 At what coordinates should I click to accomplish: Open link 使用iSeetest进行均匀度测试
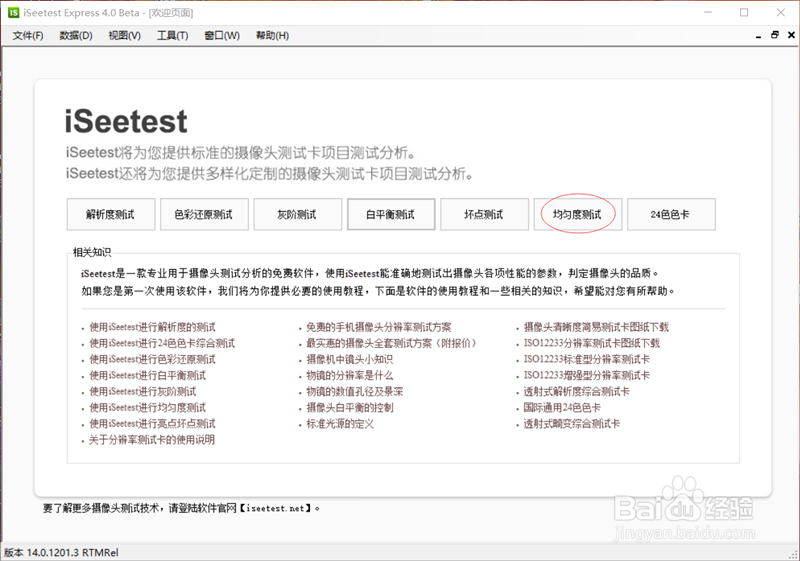[x=147, y=407]
